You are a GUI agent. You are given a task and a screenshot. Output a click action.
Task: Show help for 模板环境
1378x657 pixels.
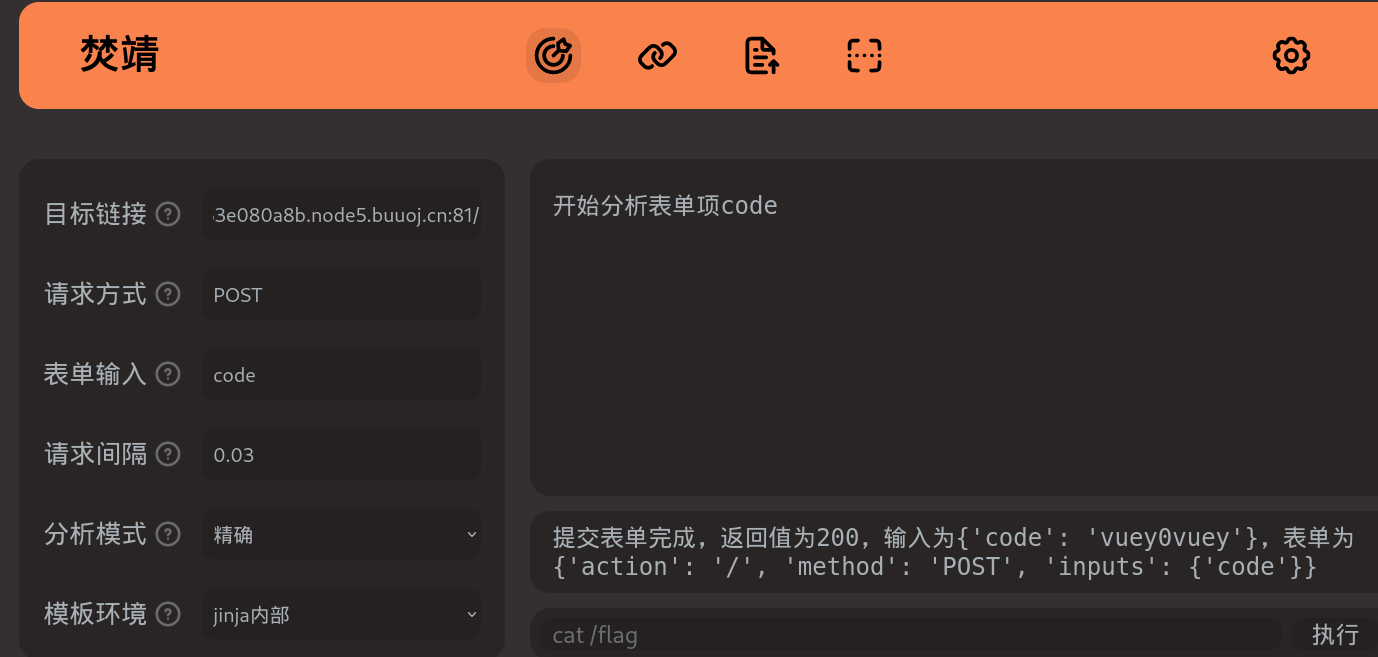tap(168, 614)
